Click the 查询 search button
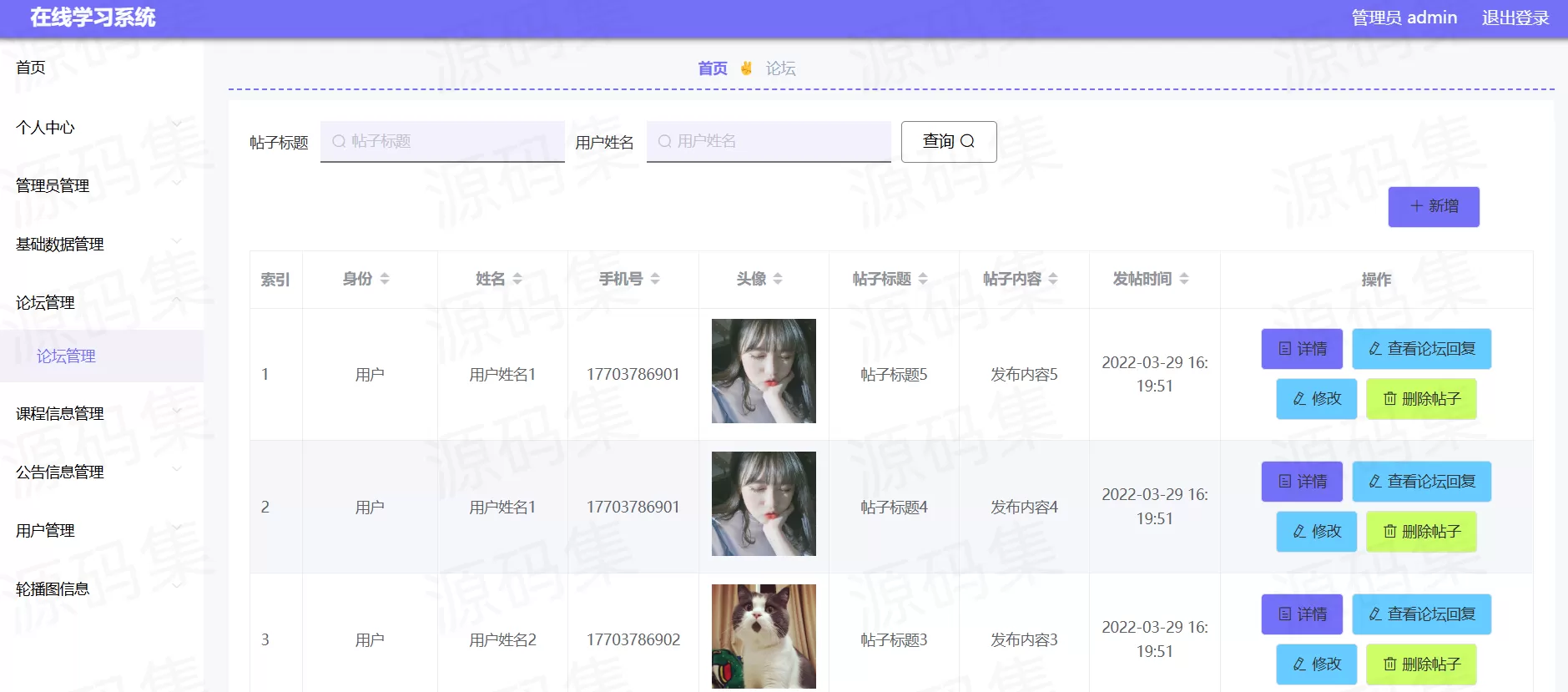 [x=949, y=141]
